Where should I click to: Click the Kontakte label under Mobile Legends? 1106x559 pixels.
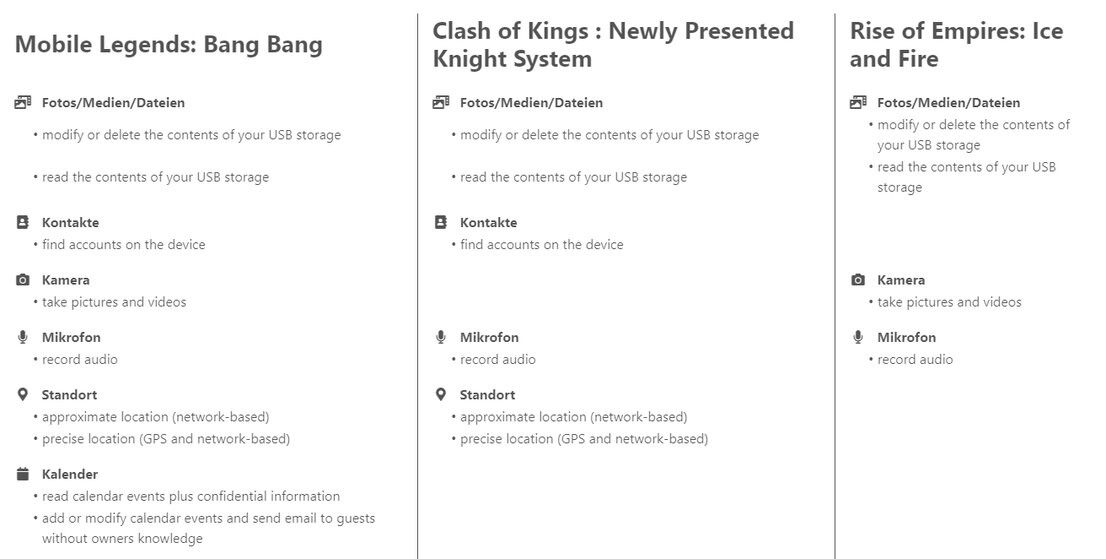pyautogui.click(x=70, y=222)
